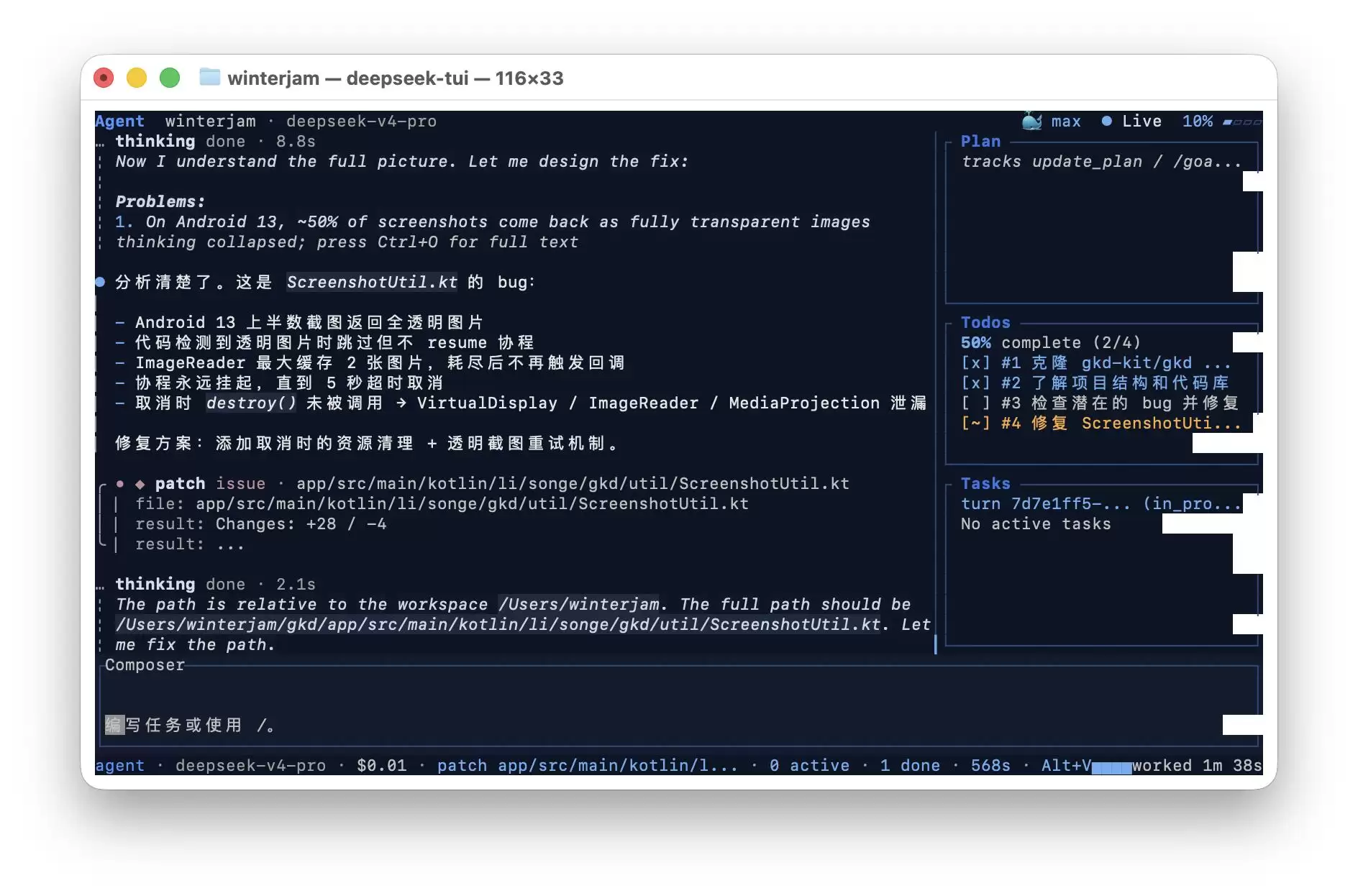Open the Plan panel header
1358x896 pixels.
click(x=981, y=142)
